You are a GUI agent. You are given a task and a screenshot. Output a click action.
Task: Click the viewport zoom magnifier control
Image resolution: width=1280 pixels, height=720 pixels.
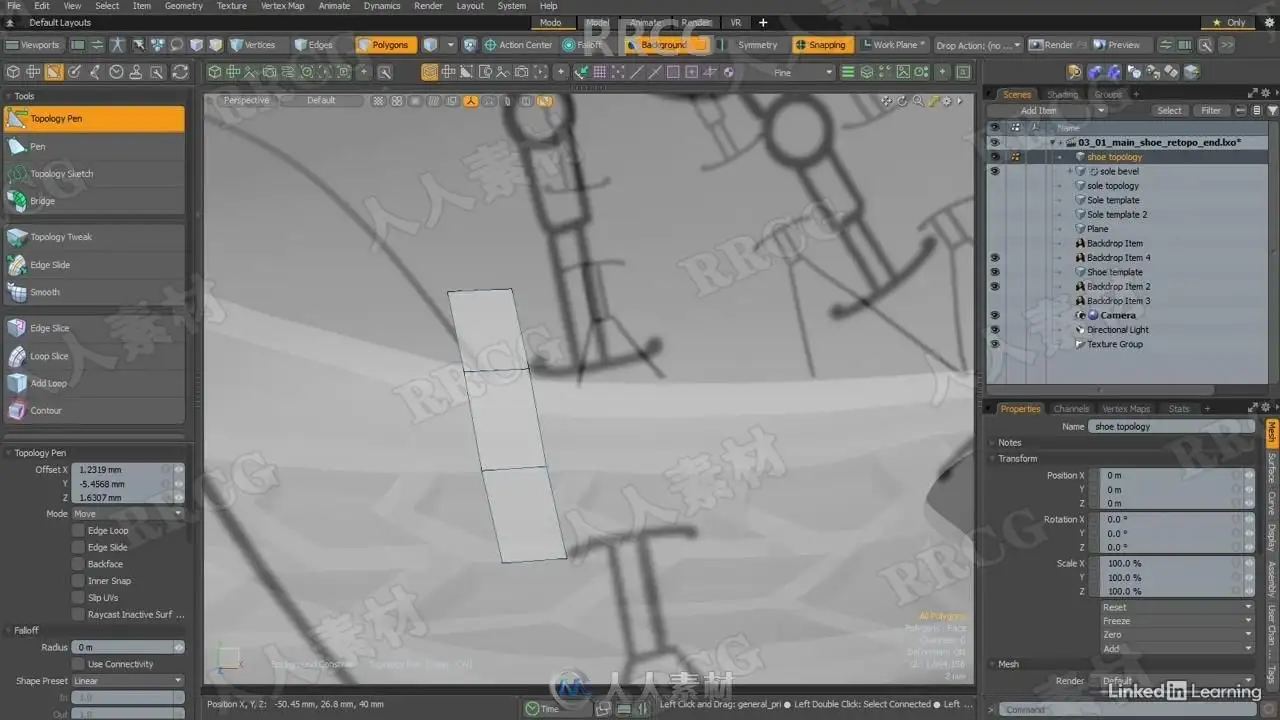918,101
